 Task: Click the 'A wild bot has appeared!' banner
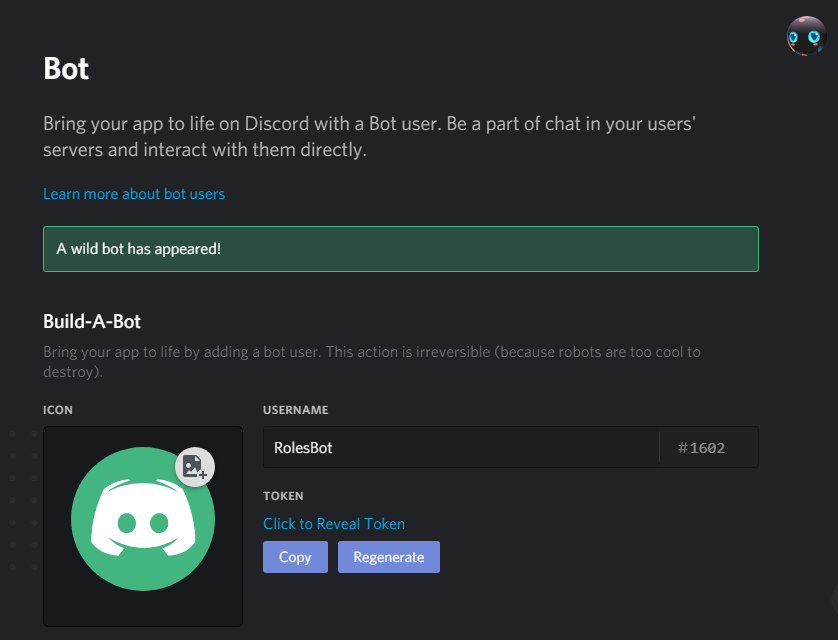coord(401,249)
